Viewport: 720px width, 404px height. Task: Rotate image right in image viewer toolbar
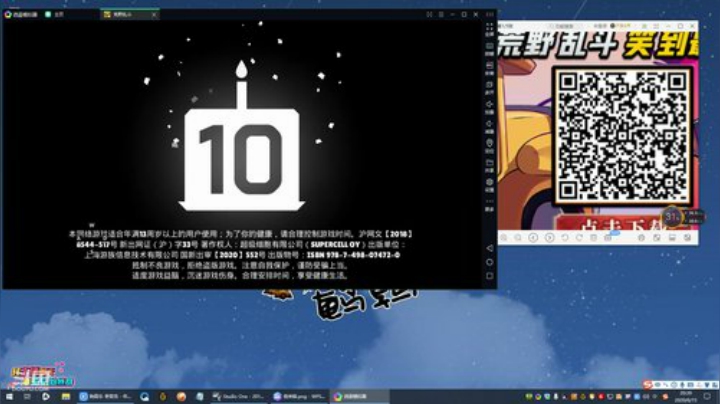pyautogui.click(x=579, y=237)
